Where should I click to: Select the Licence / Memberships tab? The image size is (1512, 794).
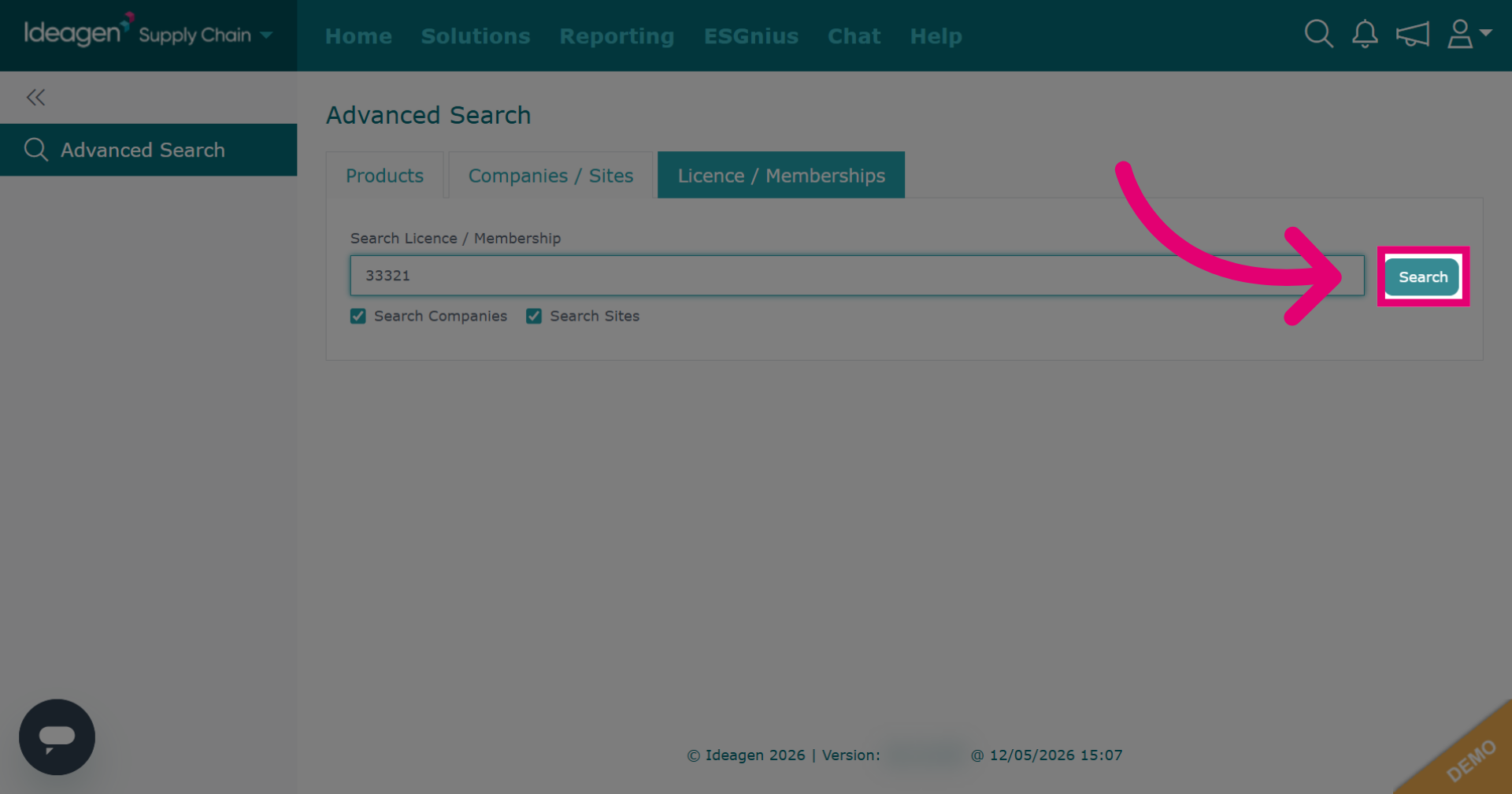(x=781, y=175)
